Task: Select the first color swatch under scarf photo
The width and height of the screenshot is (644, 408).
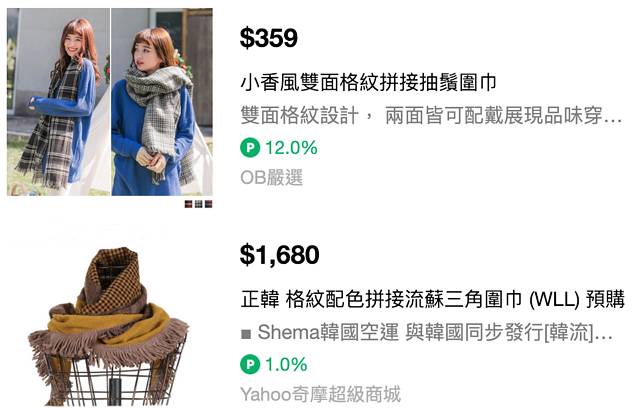Action: point(189,204)
